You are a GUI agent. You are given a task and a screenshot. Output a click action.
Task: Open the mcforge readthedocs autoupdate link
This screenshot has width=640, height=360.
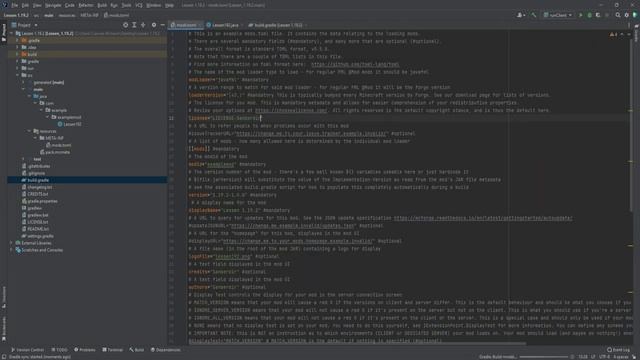(x=483, y=218)
